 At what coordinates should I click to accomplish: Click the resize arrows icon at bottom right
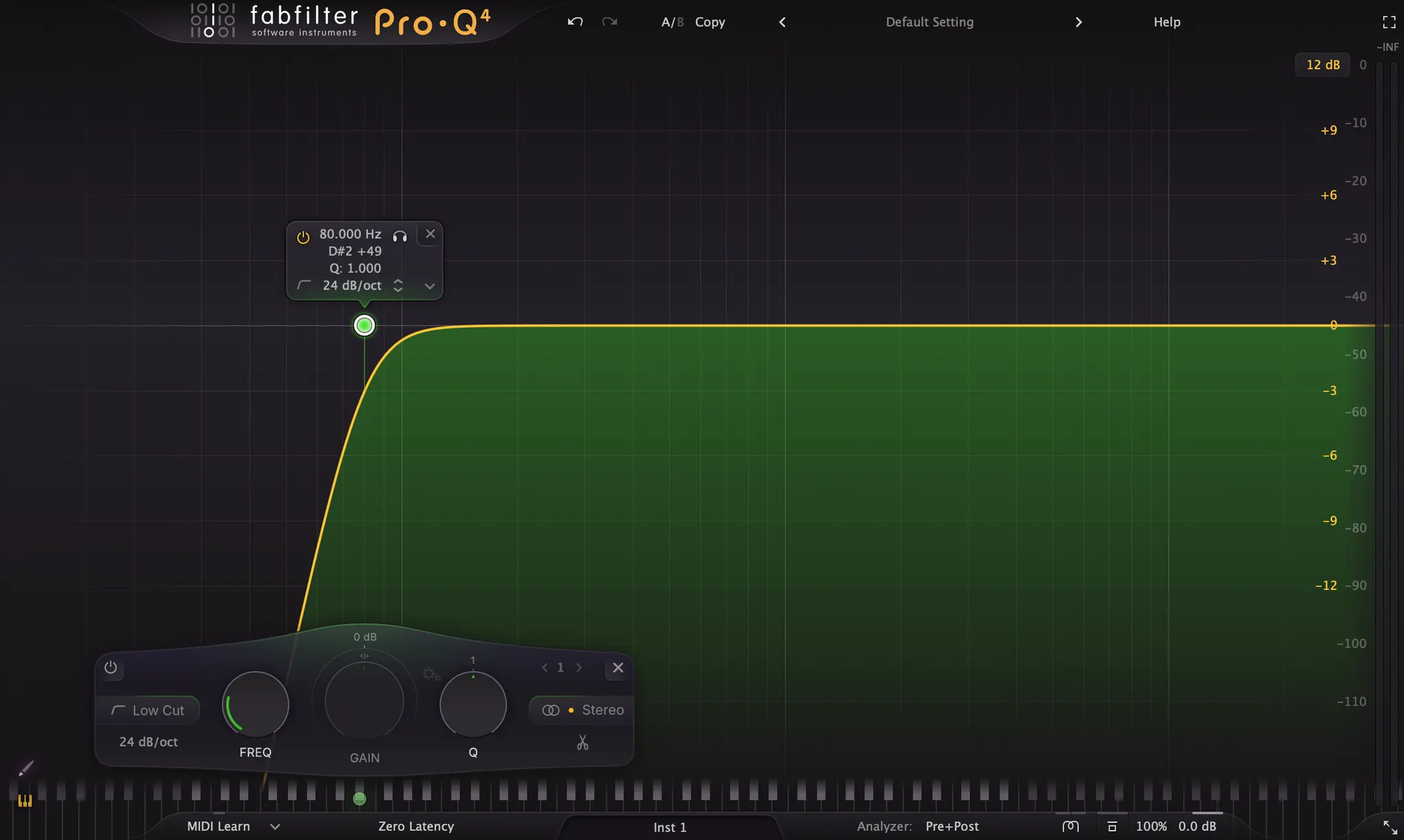coord(1390,827)
